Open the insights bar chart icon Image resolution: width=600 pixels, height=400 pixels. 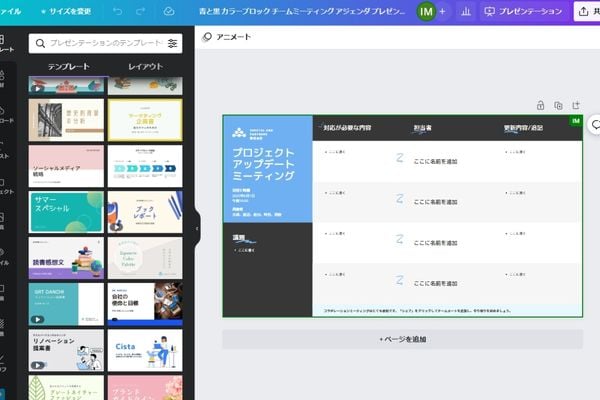466,12
